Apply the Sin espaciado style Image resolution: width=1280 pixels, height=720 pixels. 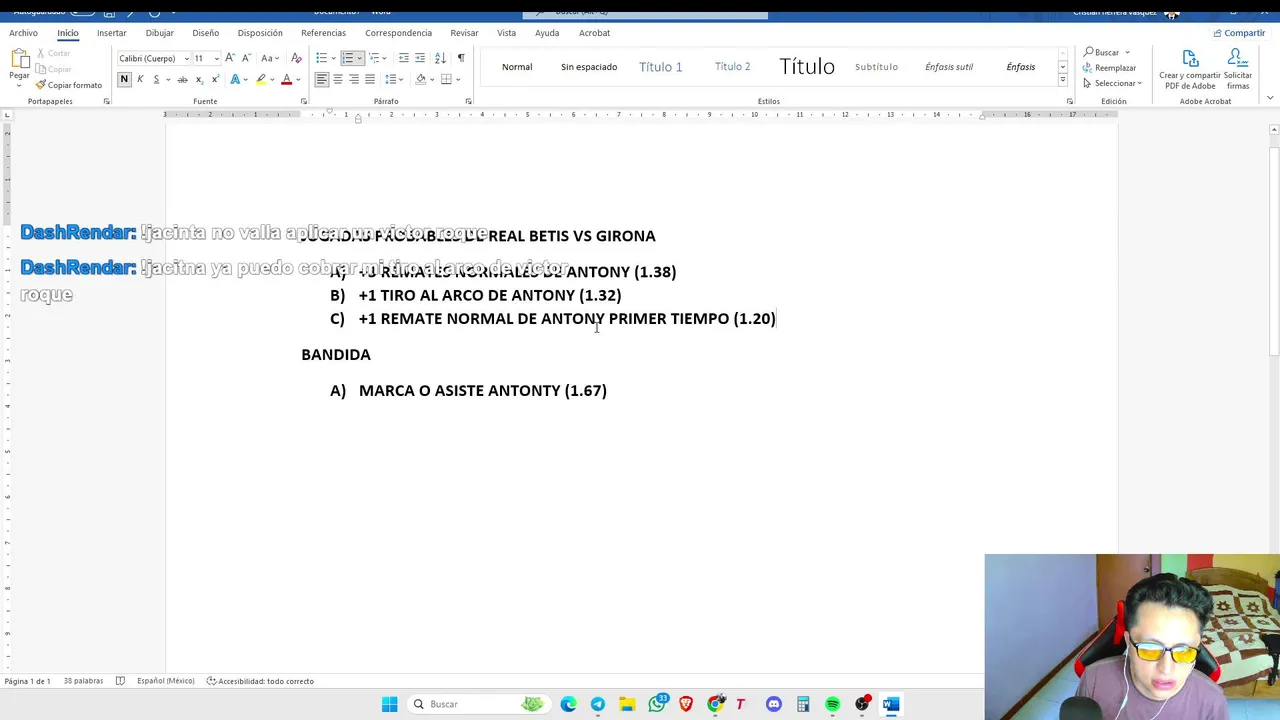click(589, 67)
